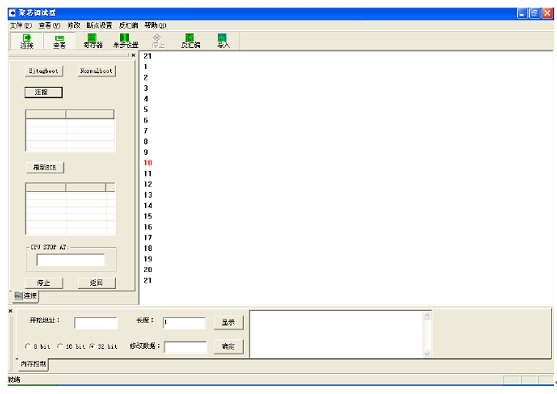
Task: Click the 导入 (import) toolbar icon
Action: click(223, 41)
